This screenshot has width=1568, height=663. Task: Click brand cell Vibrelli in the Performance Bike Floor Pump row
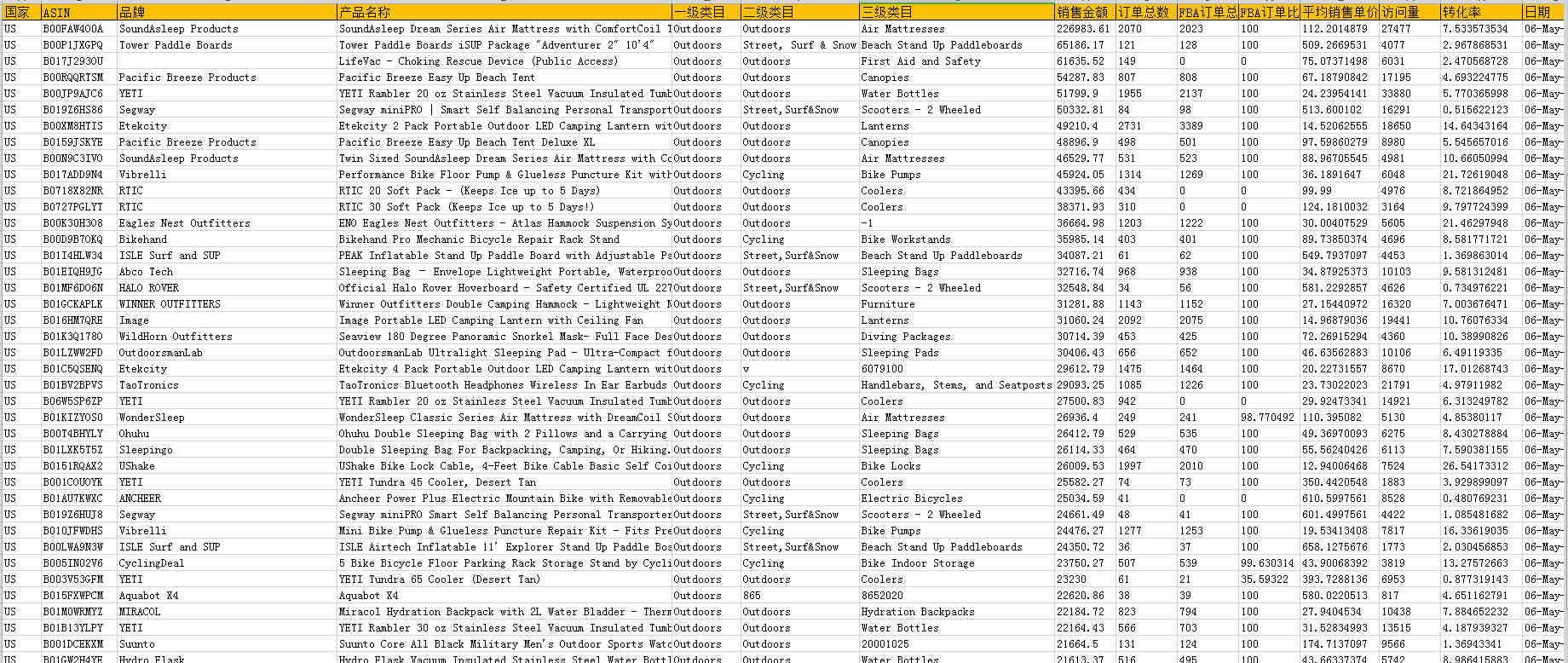point(227,175)
